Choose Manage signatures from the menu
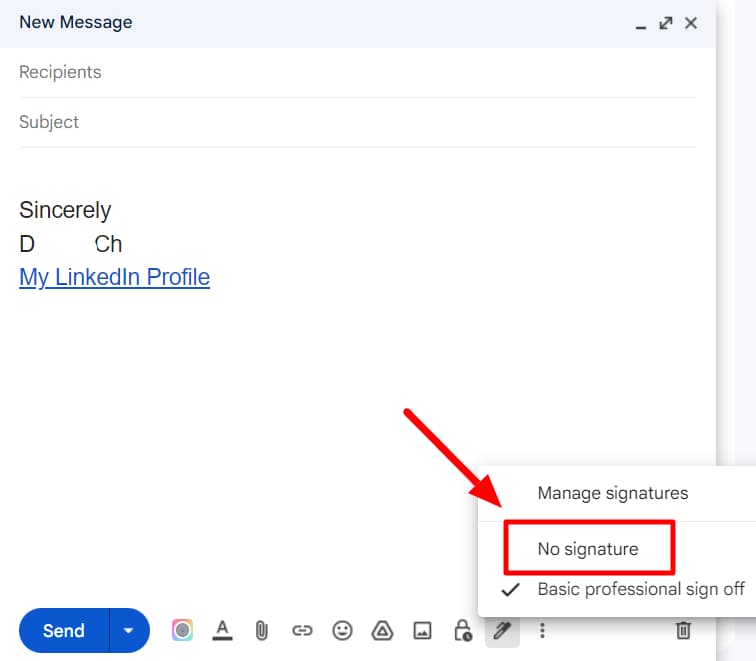756x661 pixels. tap(613, 493)
